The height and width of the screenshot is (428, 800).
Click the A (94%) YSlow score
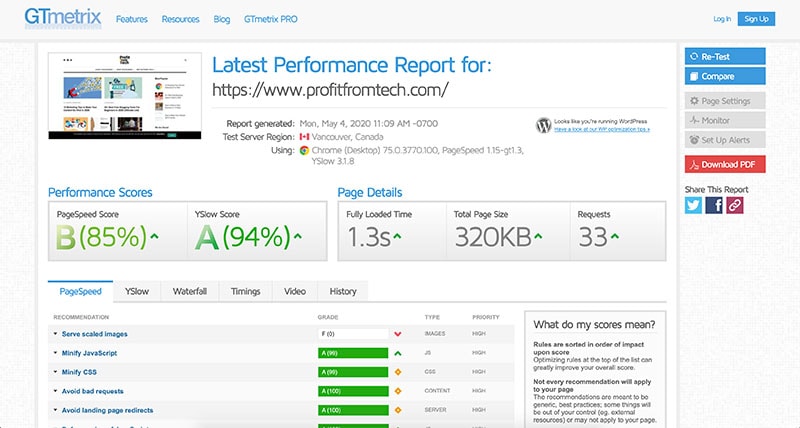pyautogui.click(x=243, y=237)
